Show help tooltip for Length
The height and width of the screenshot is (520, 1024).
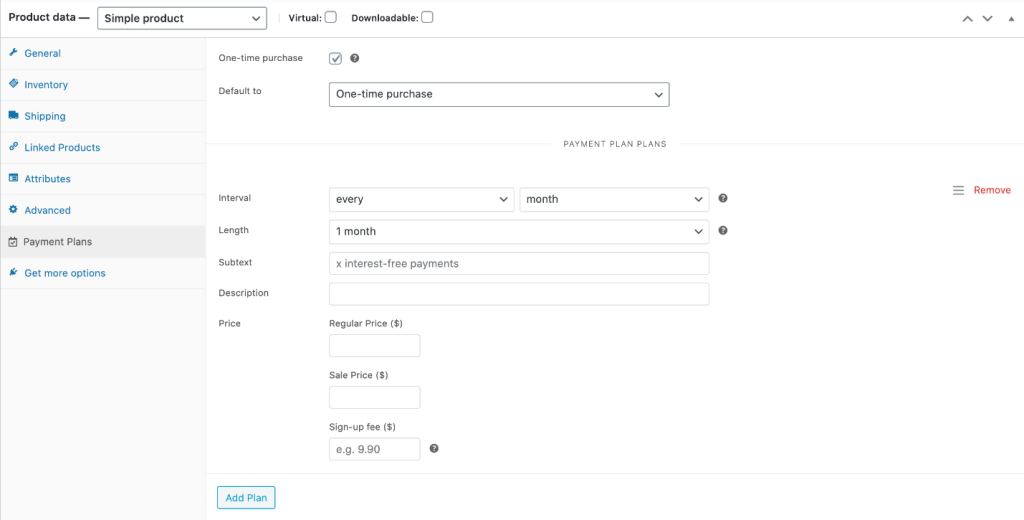[723, 230]
